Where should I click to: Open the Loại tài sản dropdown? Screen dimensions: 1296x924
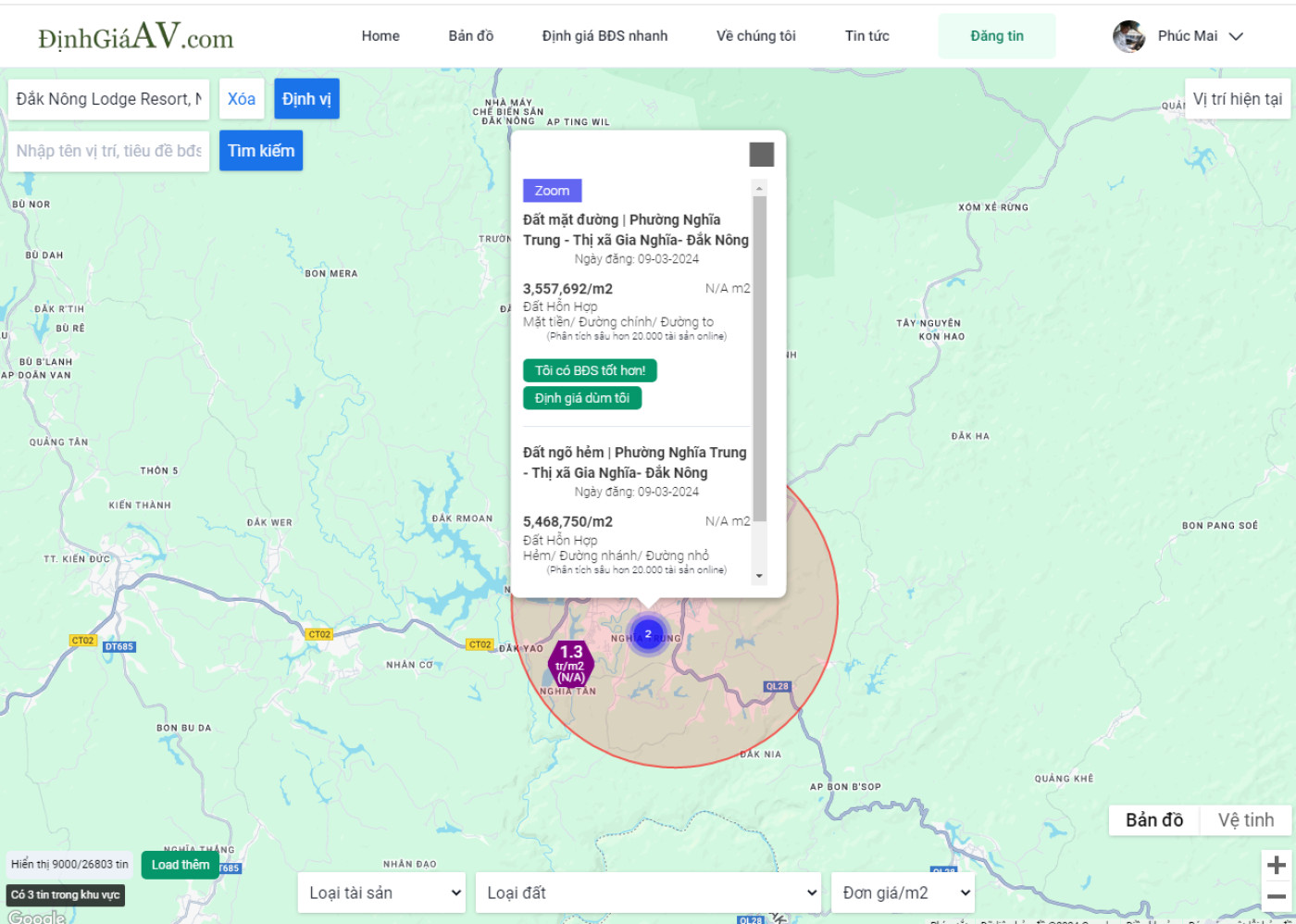382,893
